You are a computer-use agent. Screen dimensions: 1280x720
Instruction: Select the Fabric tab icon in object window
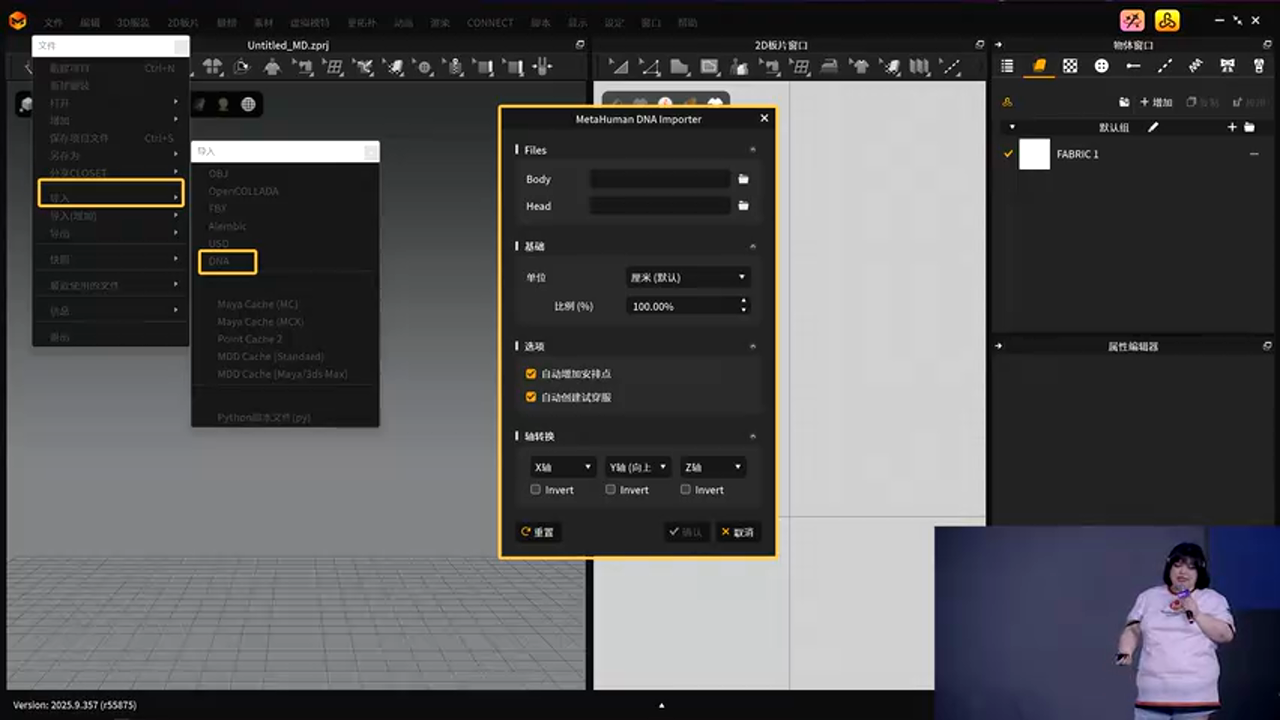[1039, 66]
